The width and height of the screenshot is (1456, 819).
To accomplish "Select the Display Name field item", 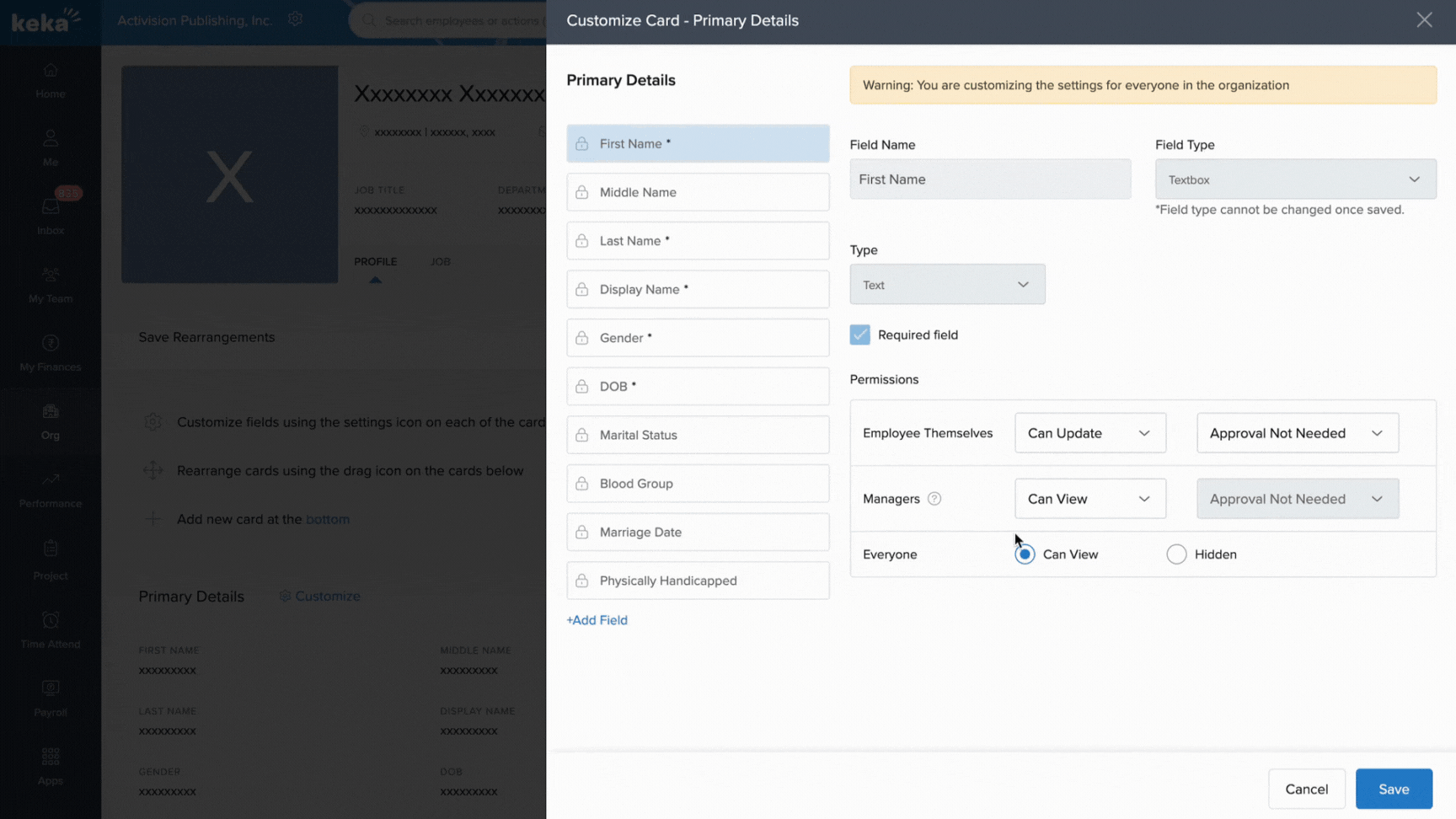I will point(698,290).
